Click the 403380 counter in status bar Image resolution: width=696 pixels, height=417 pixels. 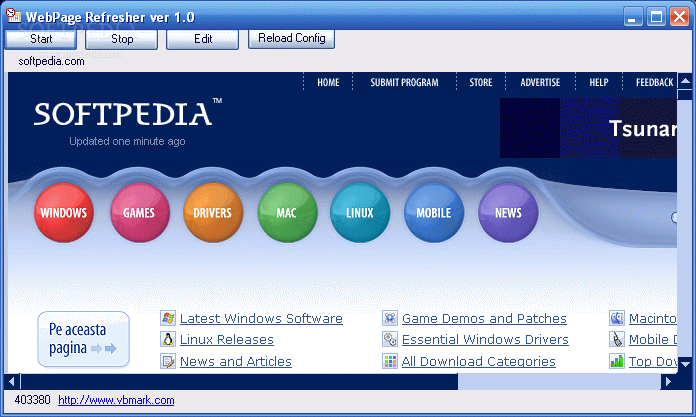pyautogui.click(x=32, y=400)
